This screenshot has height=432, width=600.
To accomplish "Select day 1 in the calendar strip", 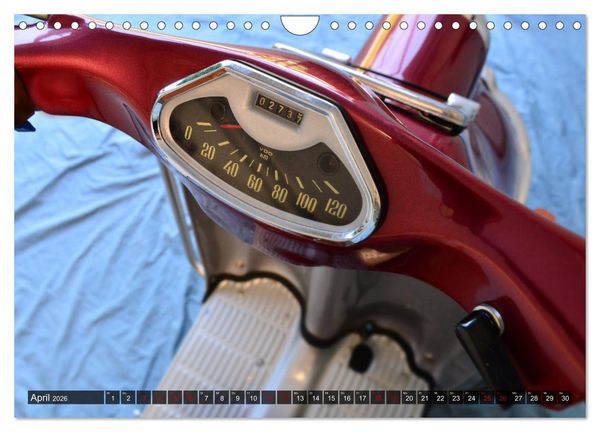I will coord(112,398).
